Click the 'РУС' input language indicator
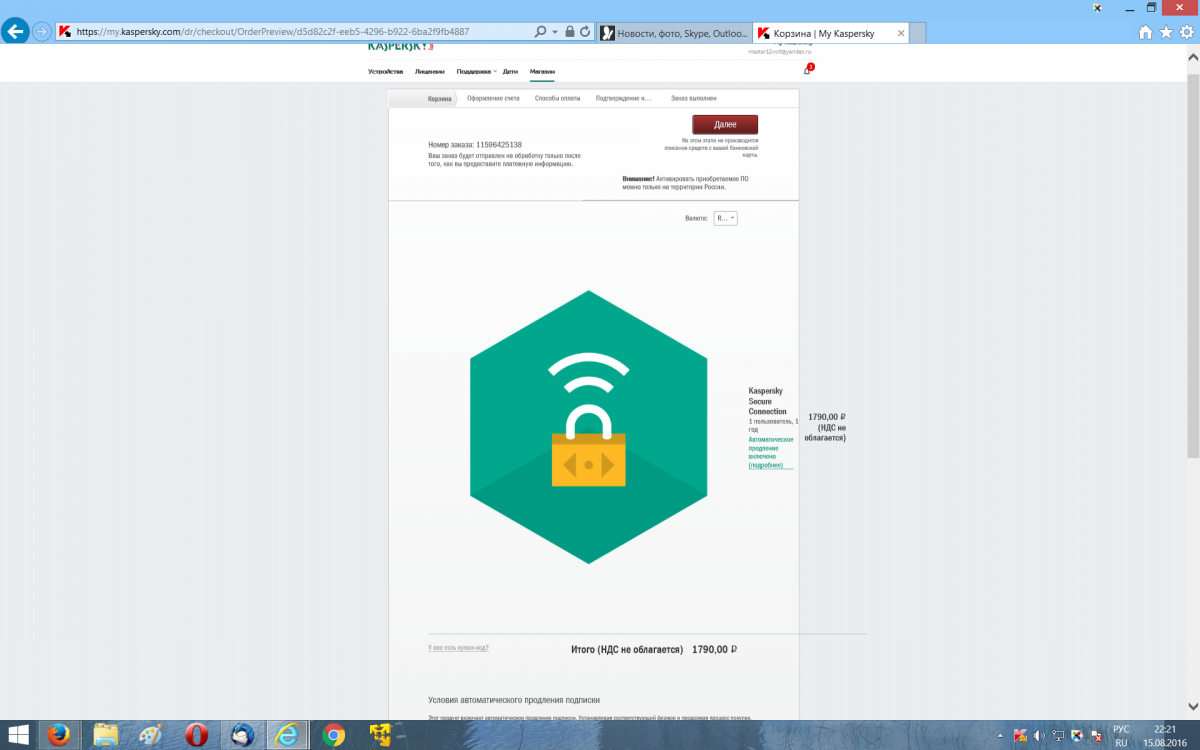This screenshot has width=1200, height=750. click(x=1122, y=729)
